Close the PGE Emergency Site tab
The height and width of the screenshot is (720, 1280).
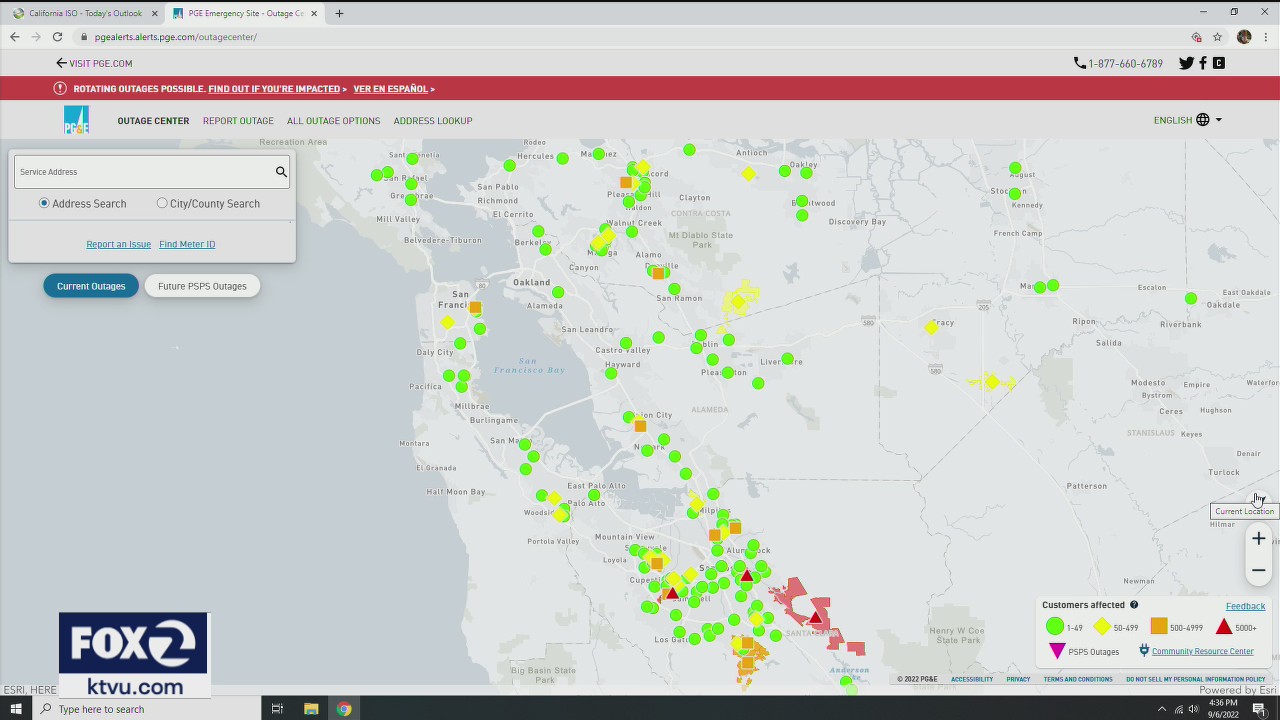pyautogui.click(x=314, y=14)
